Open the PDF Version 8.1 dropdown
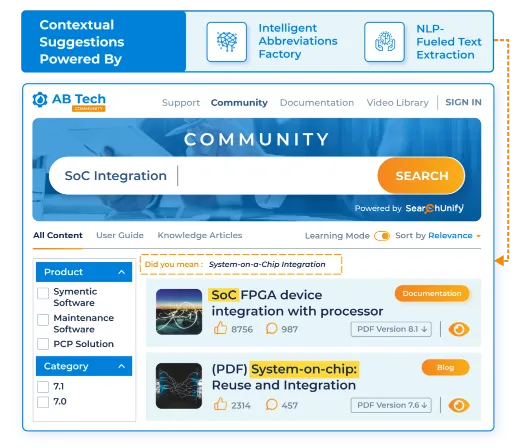530x448 pixels. coord(391,329)
